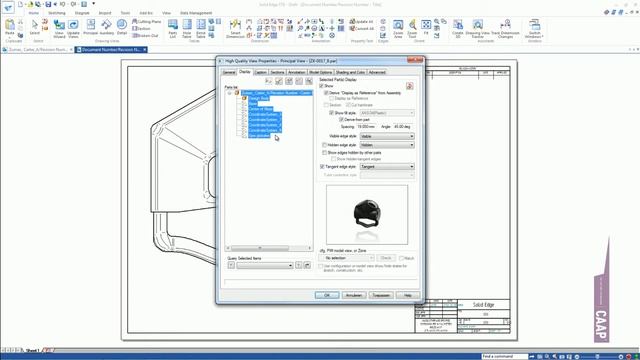Open the Inspect ribbon tab
The height and width of the screenshot is (360, 640).
105,13
